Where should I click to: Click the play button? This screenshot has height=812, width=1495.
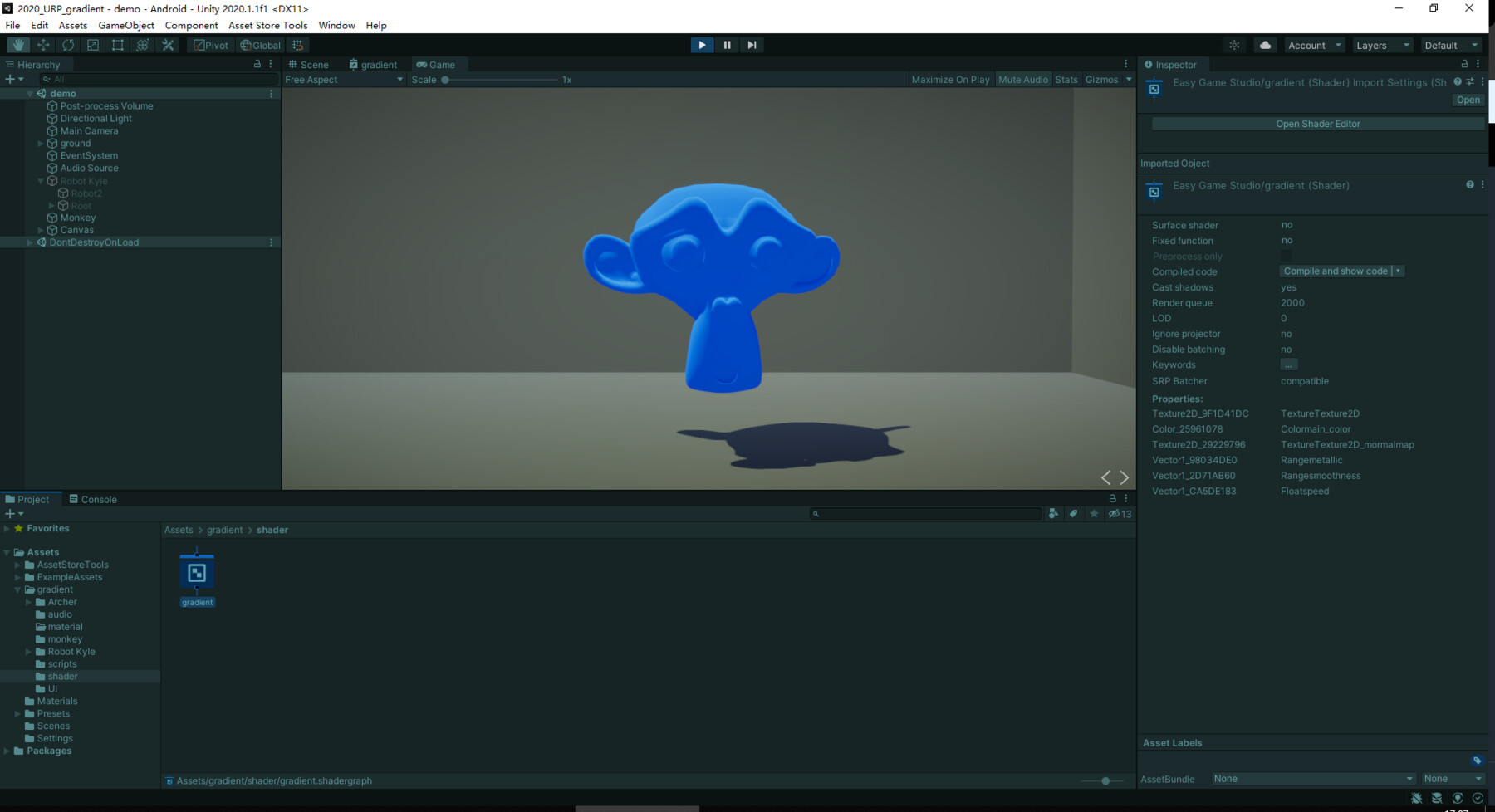[x=702, y=45]
